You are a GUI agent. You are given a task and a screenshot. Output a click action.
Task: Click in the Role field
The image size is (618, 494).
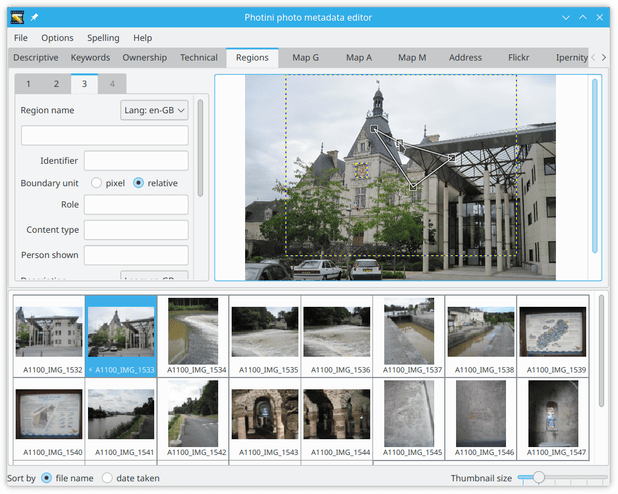click(x=136, y=205)
